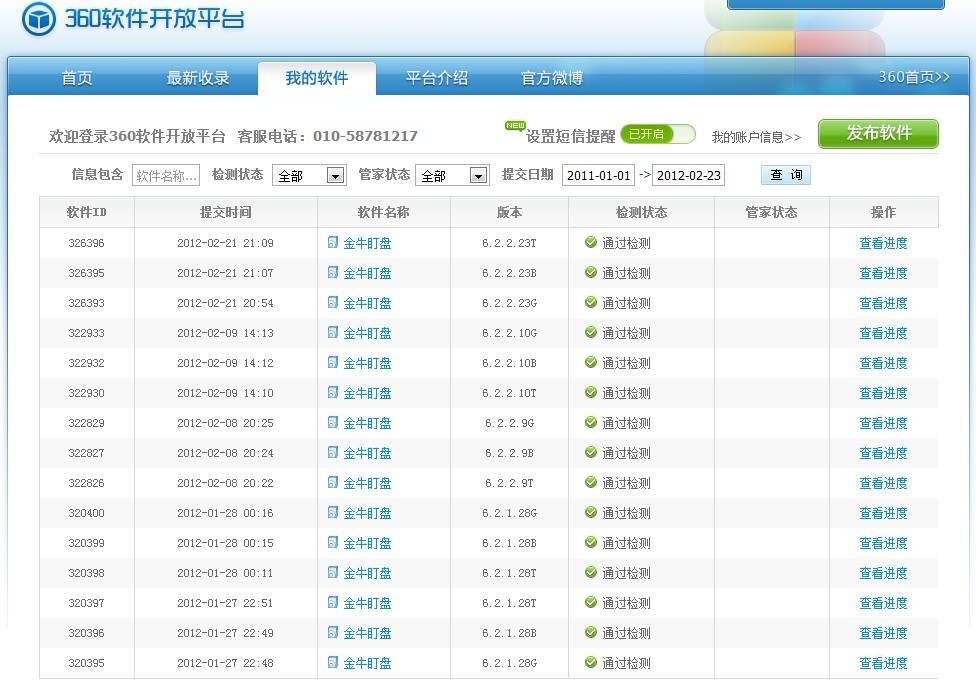976x686 pixels.
Task: View progress for software ID 320400
Action: (883, 512)
